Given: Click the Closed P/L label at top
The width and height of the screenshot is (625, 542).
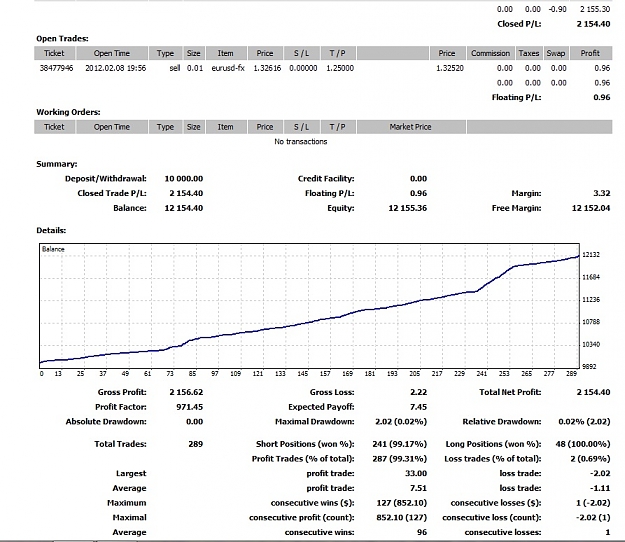Looking at the screenshot, I should click(519, 24).
